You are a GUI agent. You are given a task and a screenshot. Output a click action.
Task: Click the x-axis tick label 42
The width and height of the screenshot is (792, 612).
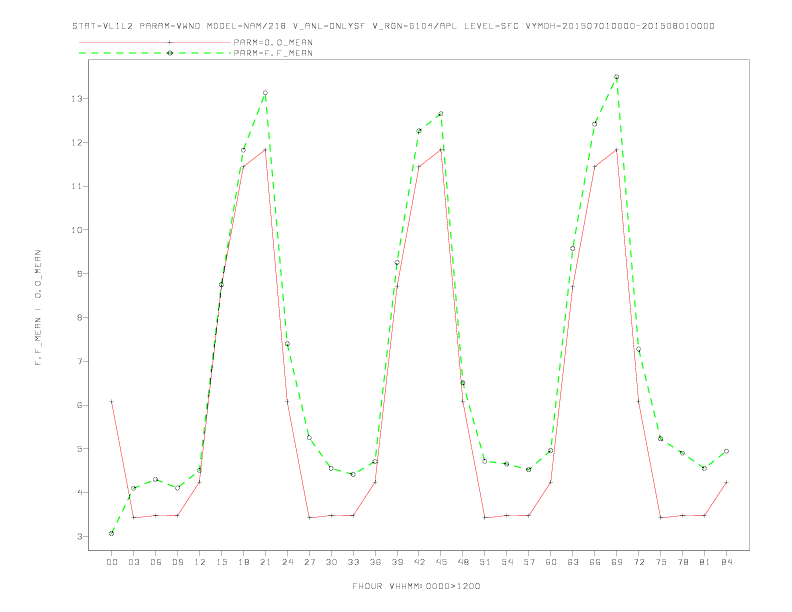(x=419, y=562)
